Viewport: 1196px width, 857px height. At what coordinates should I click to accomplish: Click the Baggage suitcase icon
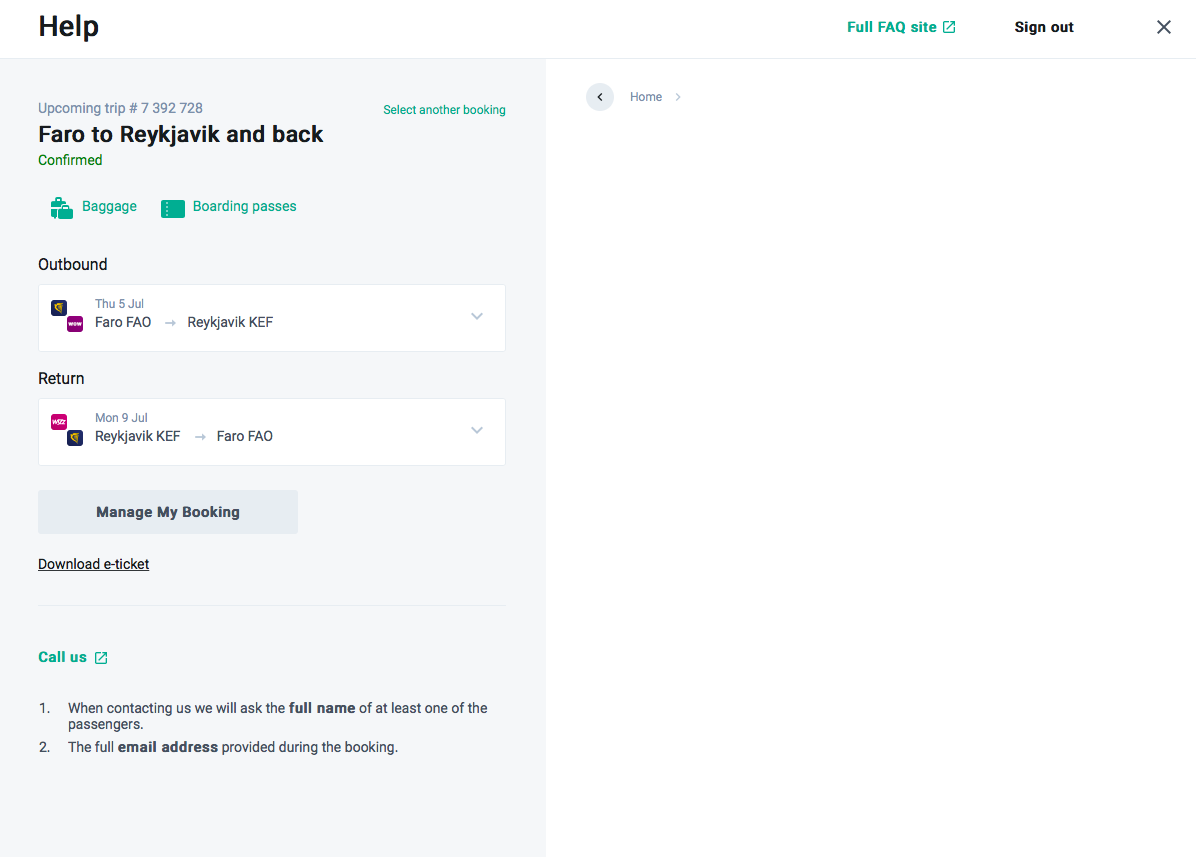pos(61,206)
